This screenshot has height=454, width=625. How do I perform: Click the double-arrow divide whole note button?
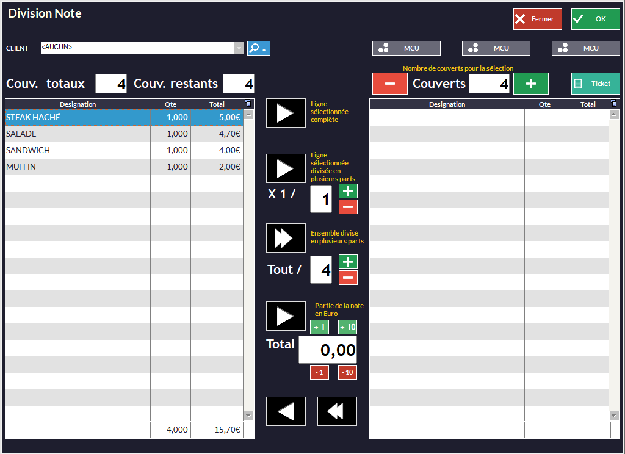pyautogui.click(x=285, y=238)
